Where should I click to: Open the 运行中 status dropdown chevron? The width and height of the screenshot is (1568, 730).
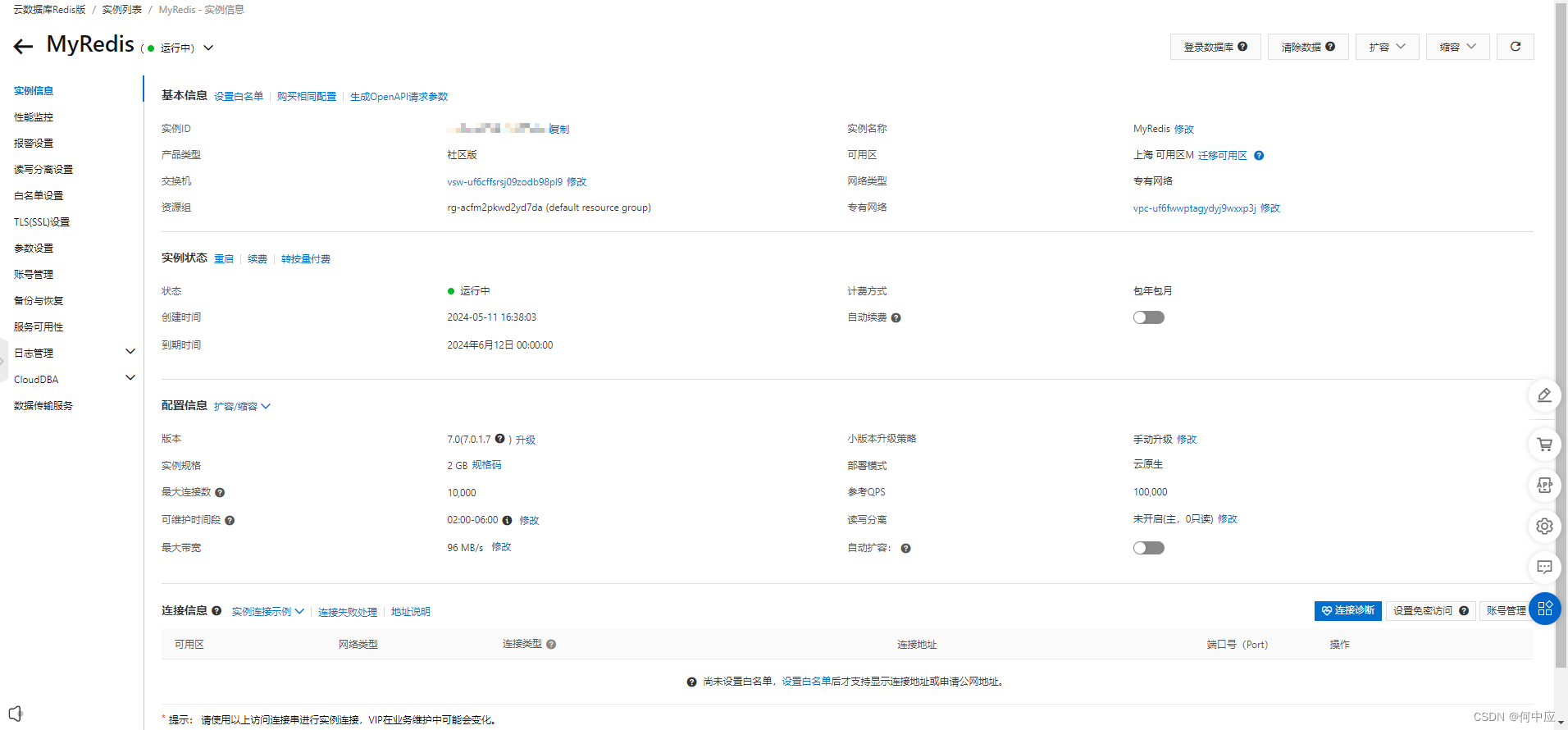point(208,48)
